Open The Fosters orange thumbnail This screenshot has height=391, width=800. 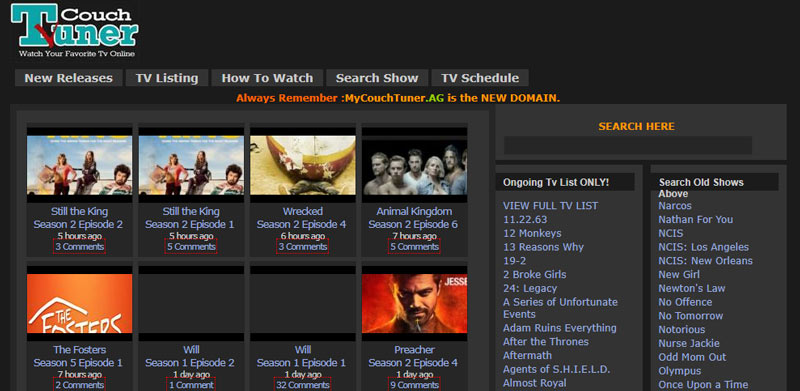tap(80, 303)
